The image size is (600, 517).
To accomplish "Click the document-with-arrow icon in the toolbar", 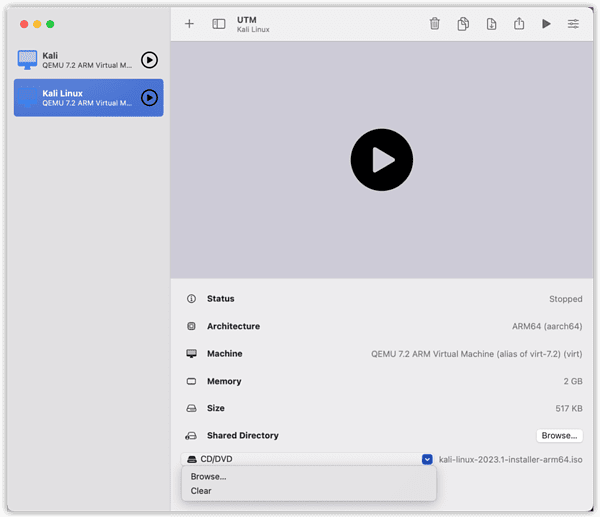I will pos(491,24).
